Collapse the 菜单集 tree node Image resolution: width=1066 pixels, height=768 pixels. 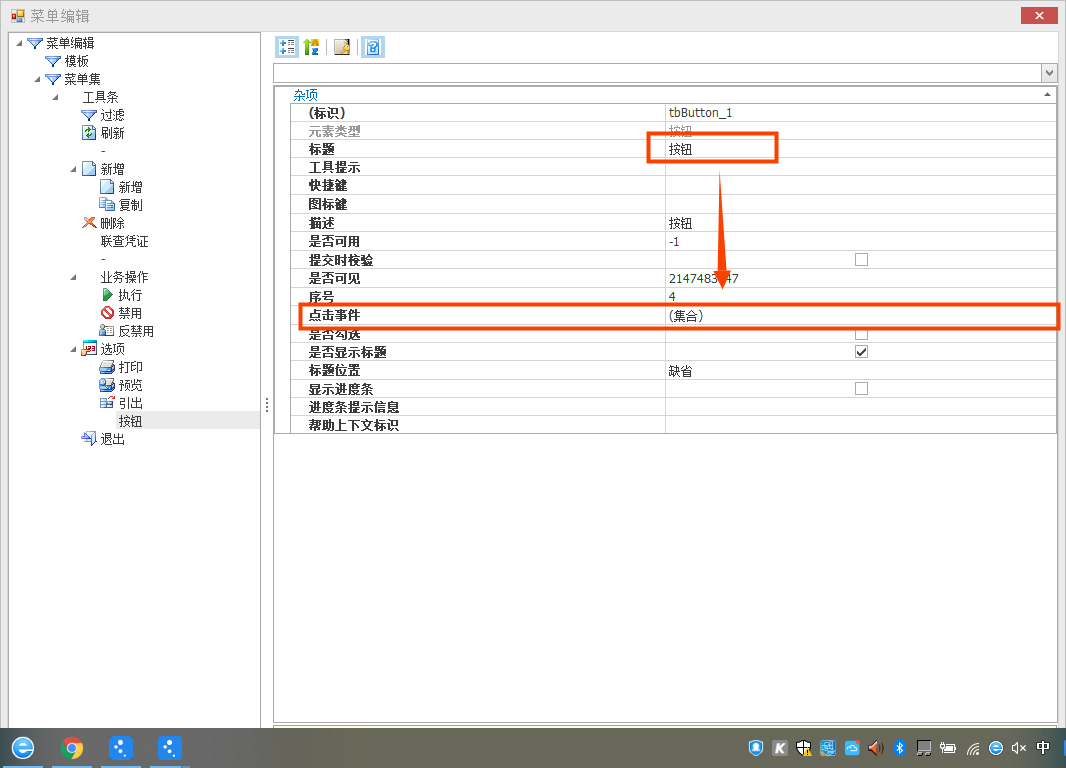37,79
